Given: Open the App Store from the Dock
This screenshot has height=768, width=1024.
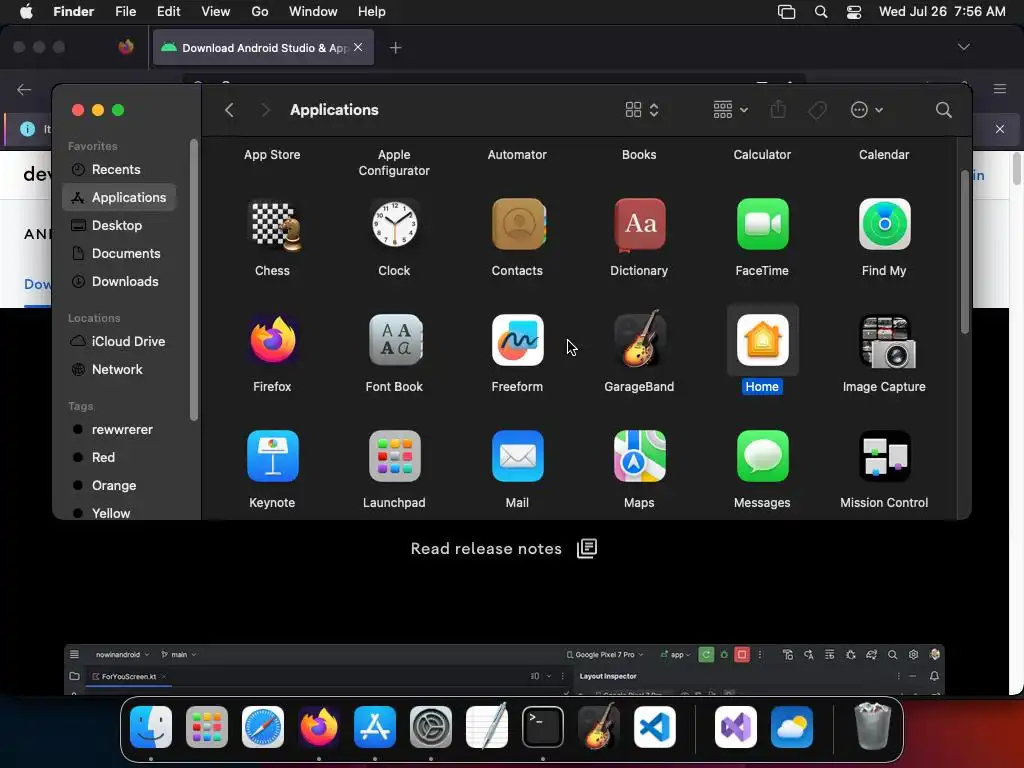Looking at the screenshot, I should (x=375, y=727).
